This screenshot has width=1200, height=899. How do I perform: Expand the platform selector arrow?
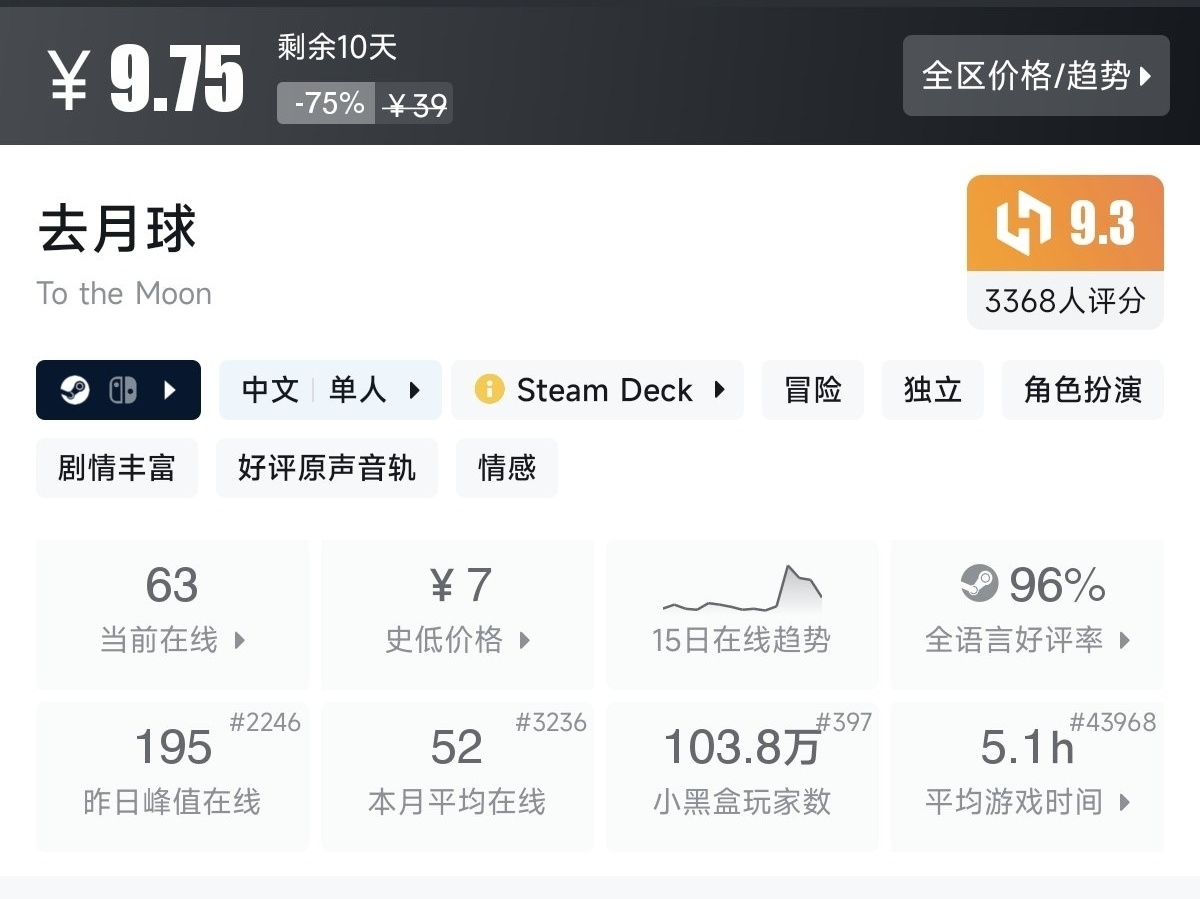tap(169, 390)
